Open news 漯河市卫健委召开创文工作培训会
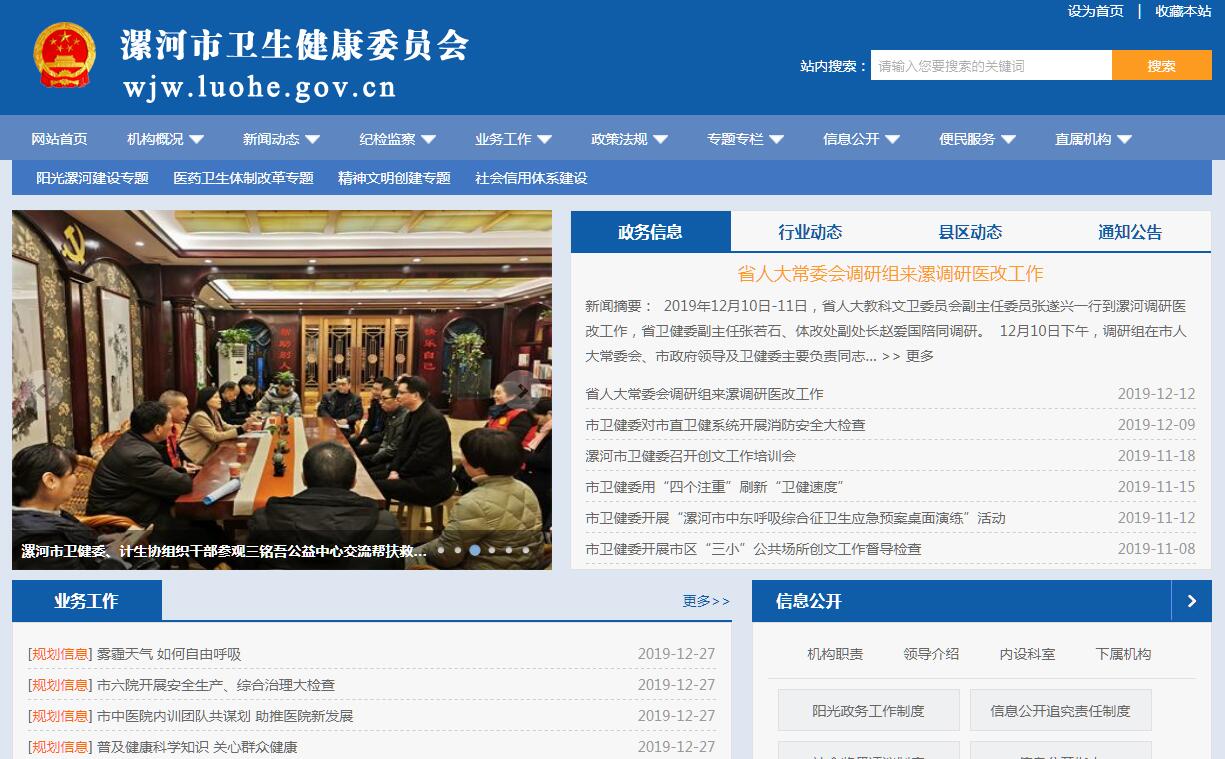This screenshot has height=759, width=1225. coord(691,456)
